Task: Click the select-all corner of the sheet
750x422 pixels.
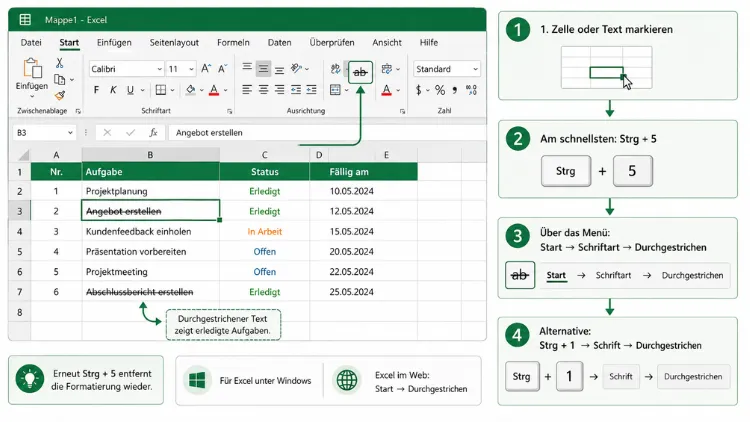Action: pyautogui.click(x=22, y=155)
